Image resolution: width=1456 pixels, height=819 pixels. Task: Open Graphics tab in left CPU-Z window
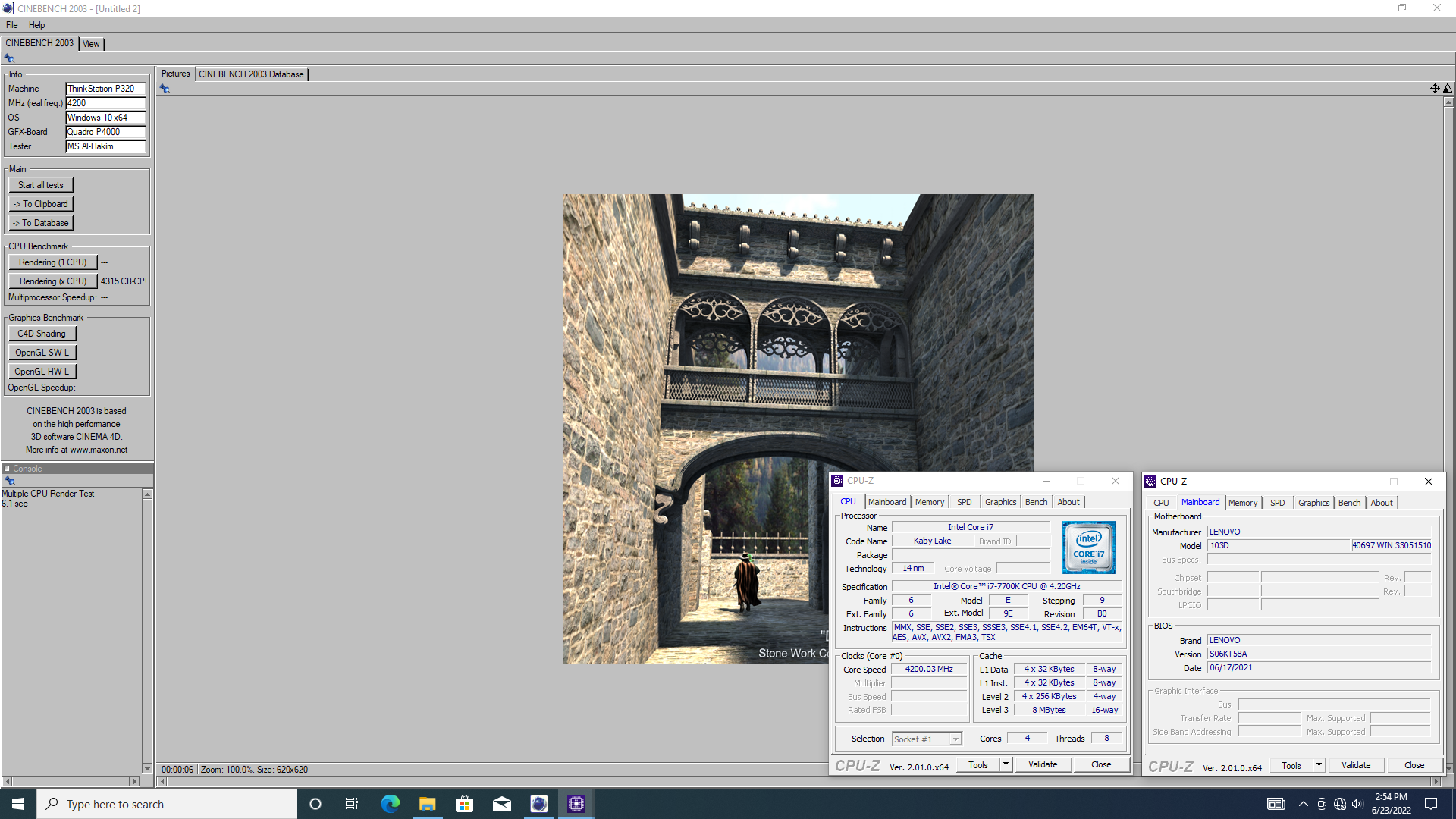point(1000,502)
